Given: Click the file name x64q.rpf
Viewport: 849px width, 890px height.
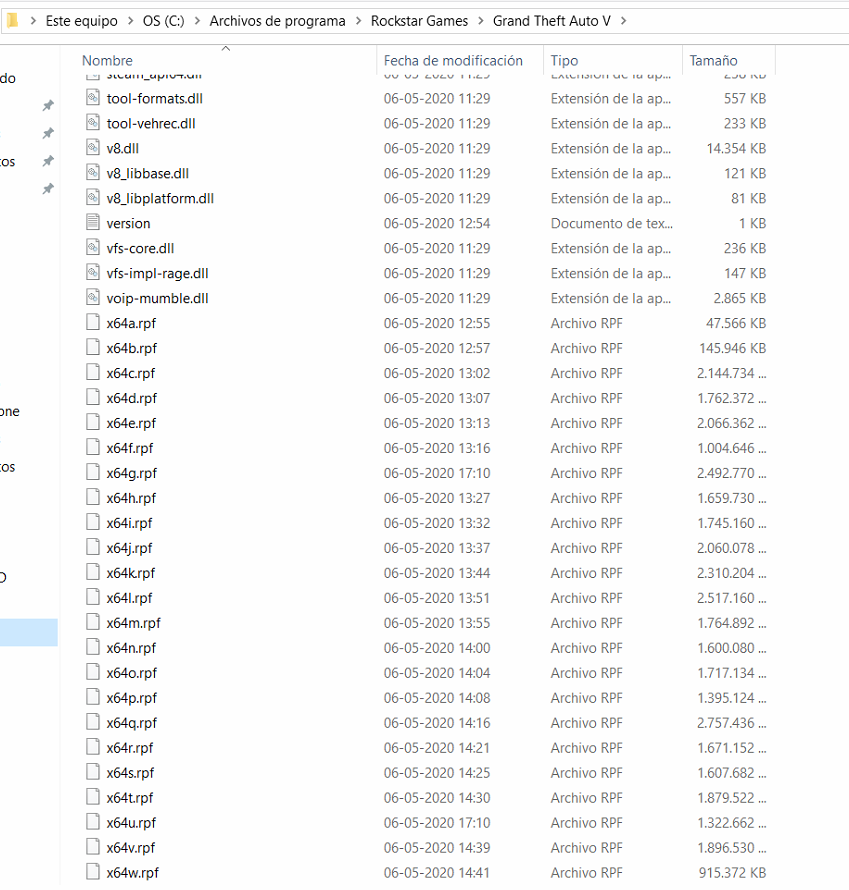Looking at the screenshot, I should point(132,723).
